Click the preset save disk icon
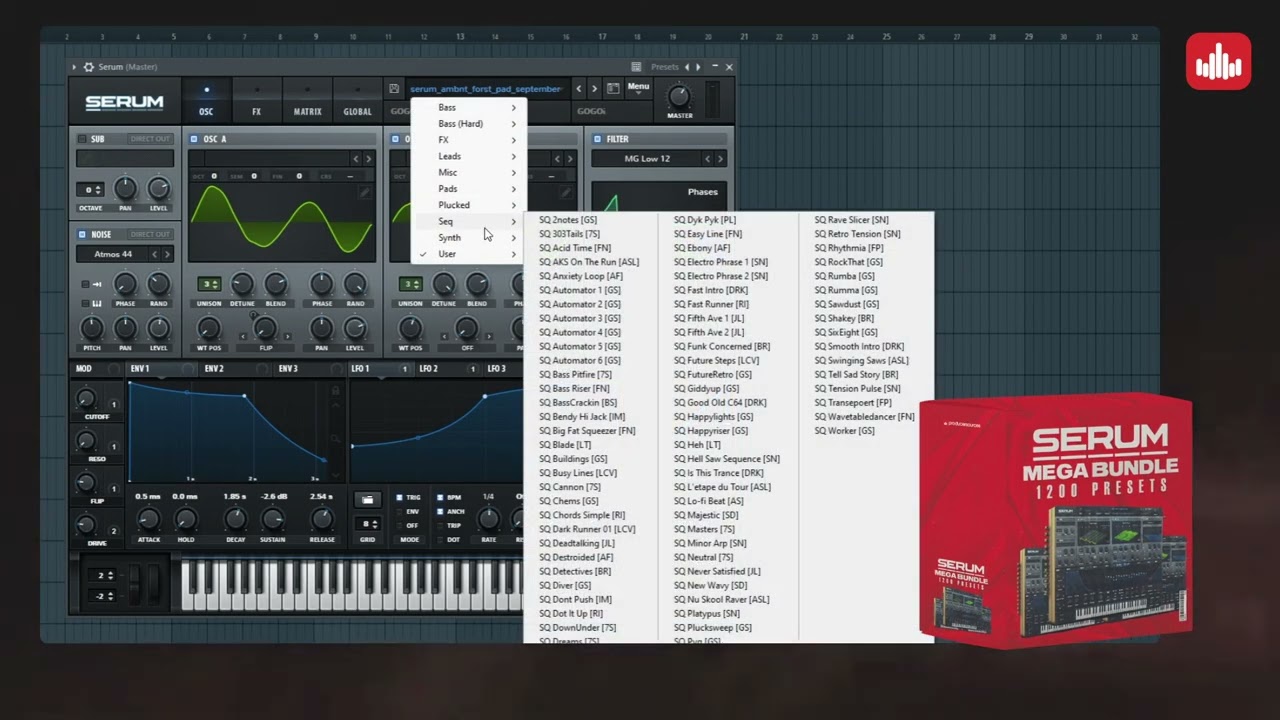This screenshot has height=720, width=1280. tap(394, 89)
